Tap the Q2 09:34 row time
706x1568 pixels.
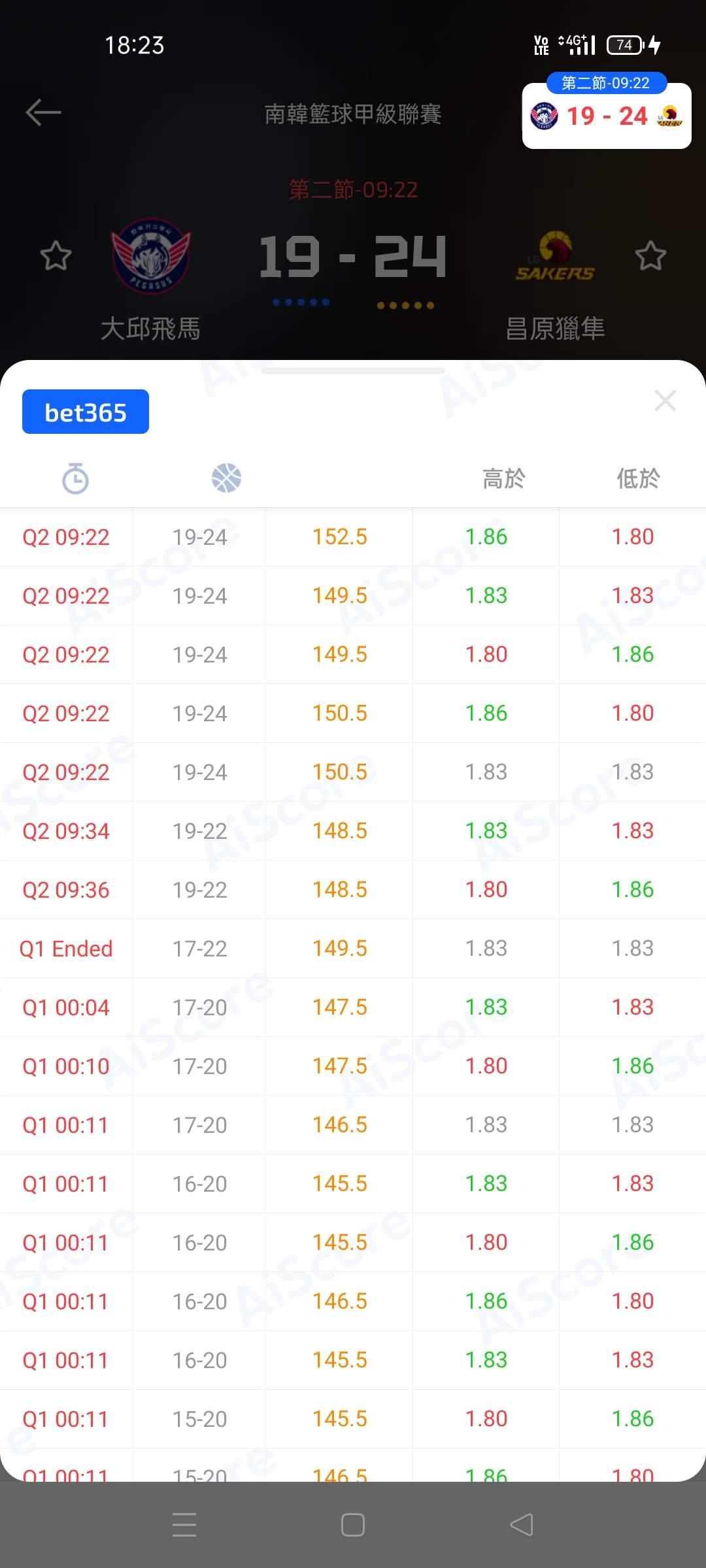tap(66, 831)
